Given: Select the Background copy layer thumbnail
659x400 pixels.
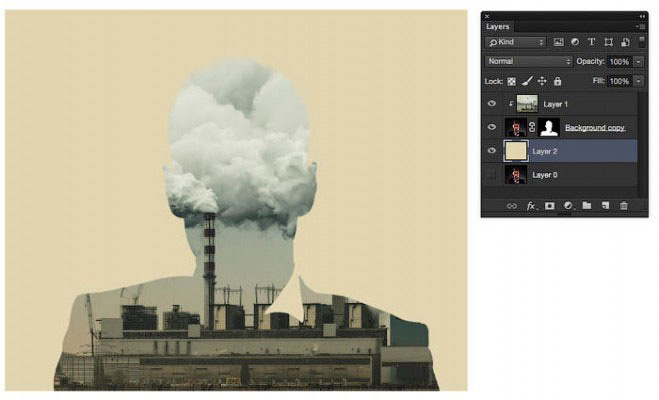Looking at the screenshot, I should (515, 127).
